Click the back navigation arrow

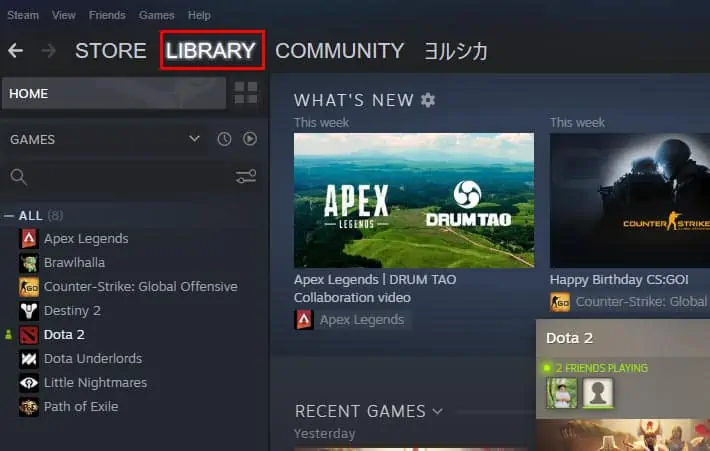click(x=15, y=50)
